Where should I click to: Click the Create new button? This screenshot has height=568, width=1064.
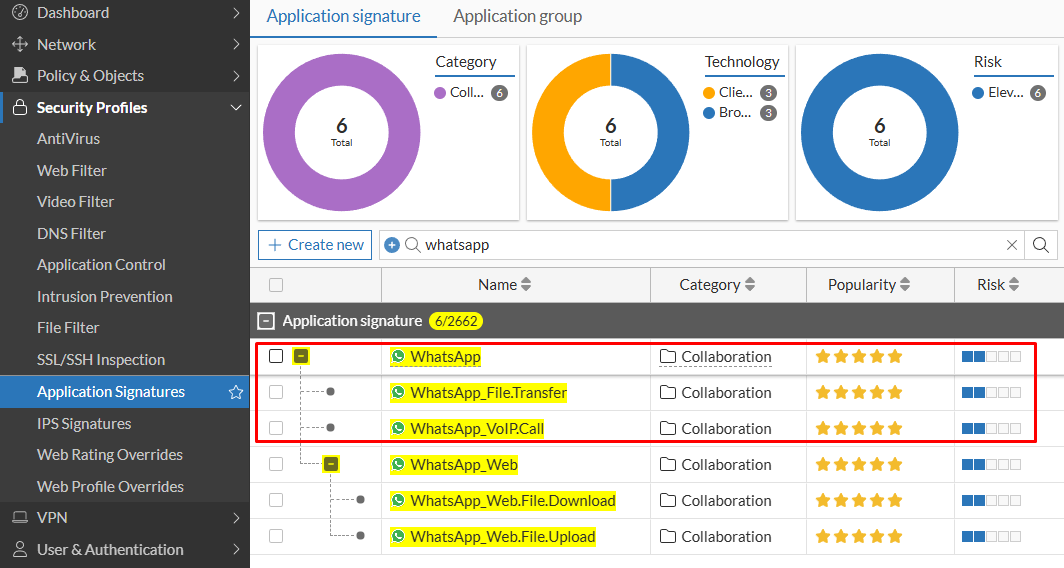(x=315, y=245)
